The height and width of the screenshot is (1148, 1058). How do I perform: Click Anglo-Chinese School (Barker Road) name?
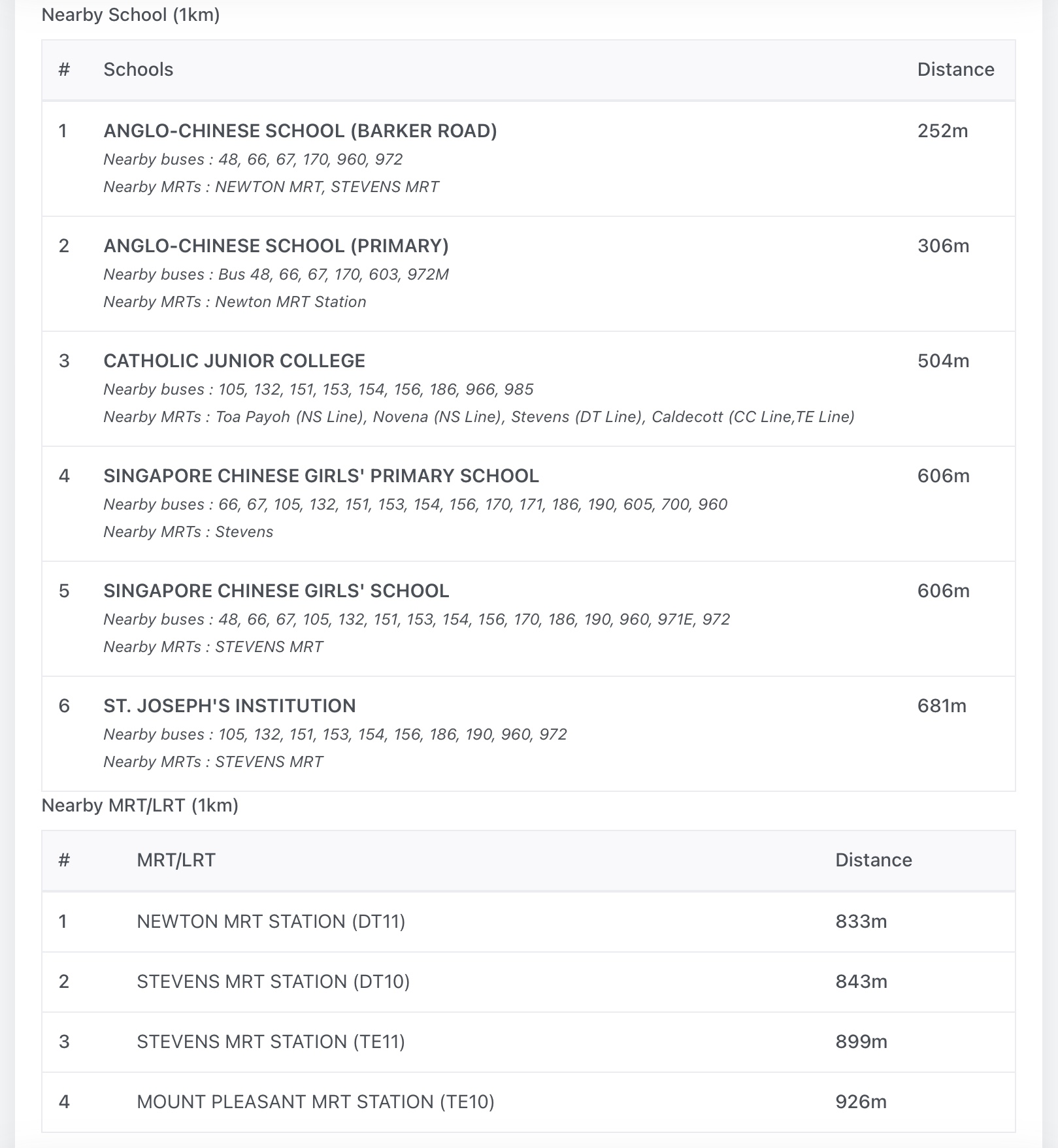[x=300, y=131]
